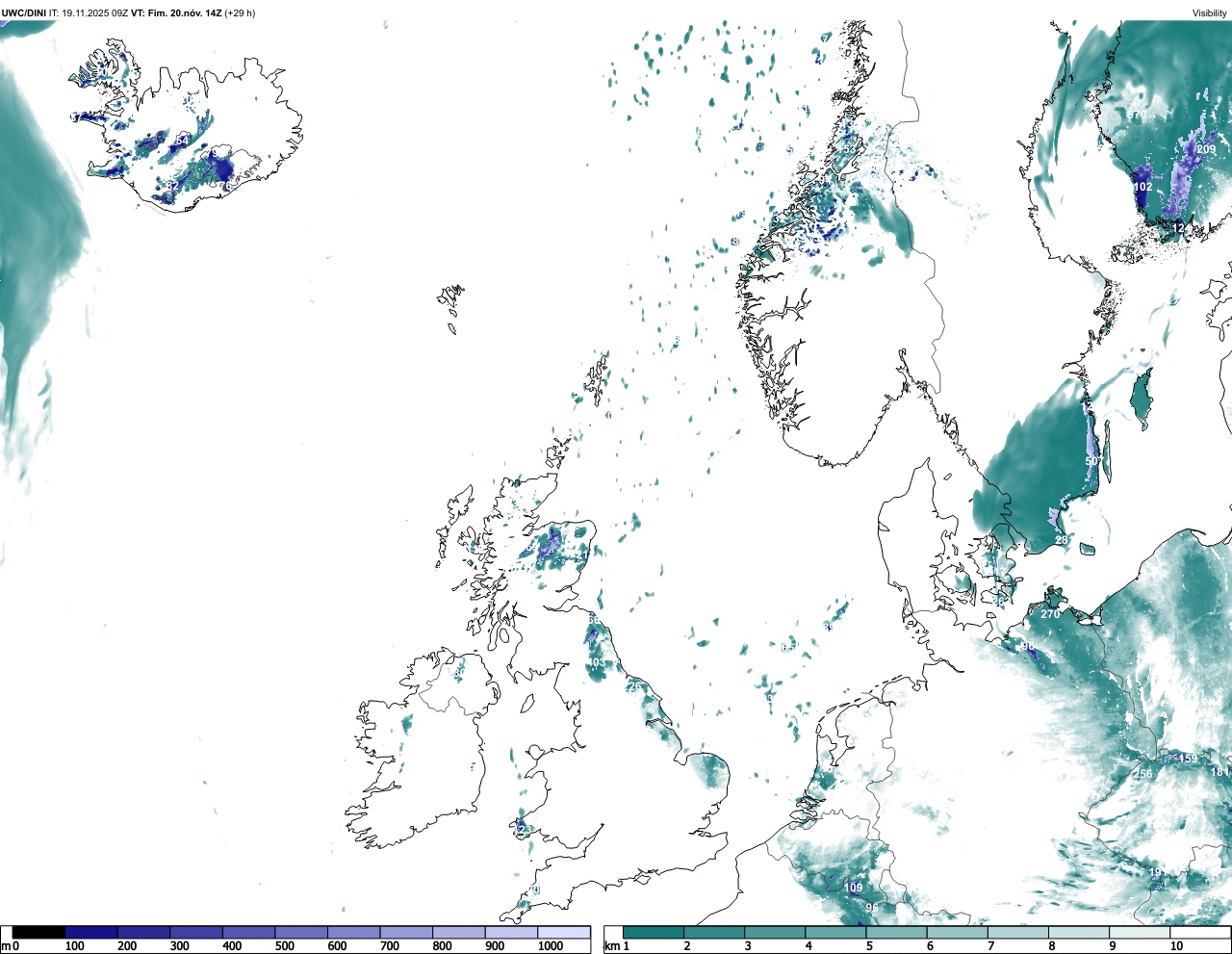The width and height of the screenshot is (1232, 954).
Task: Select the "256" value on the map
Action: coord(1142,773)
